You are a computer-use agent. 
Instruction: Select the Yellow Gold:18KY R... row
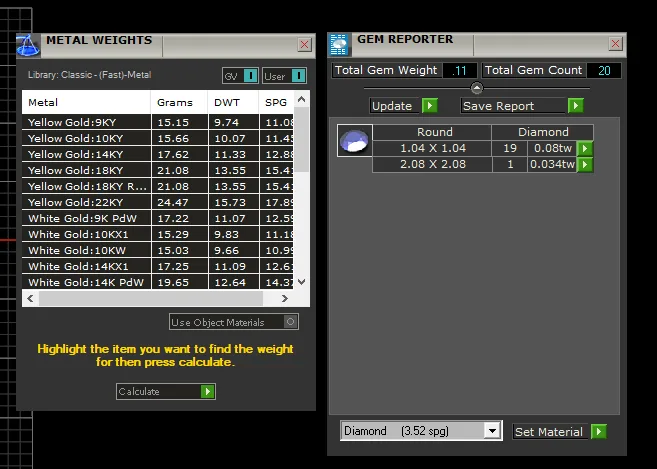pyautogui.click(x=158, y=186)
